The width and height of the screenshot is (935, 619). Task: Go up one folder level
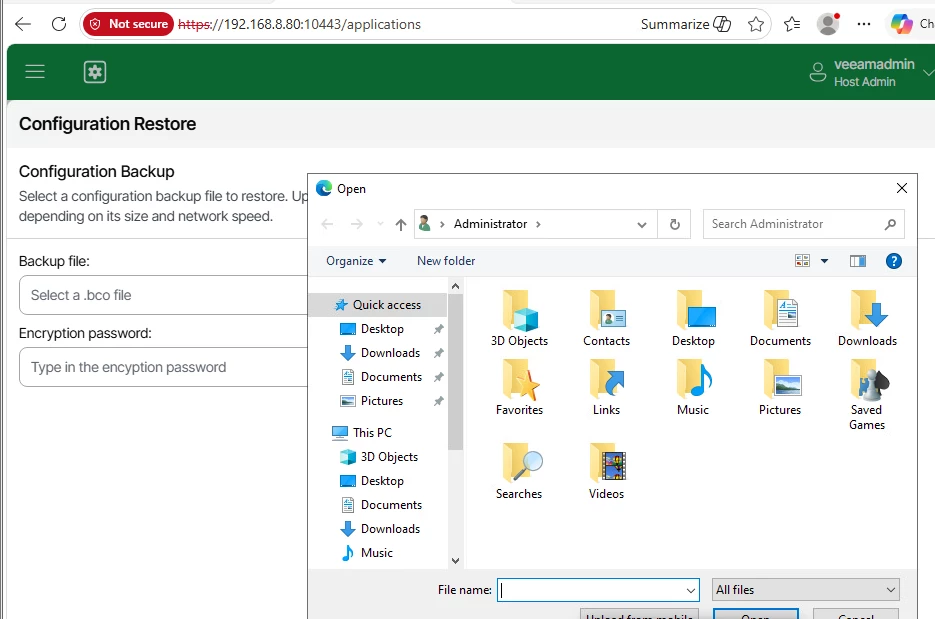pyautogui.click(x=401, y=225)
